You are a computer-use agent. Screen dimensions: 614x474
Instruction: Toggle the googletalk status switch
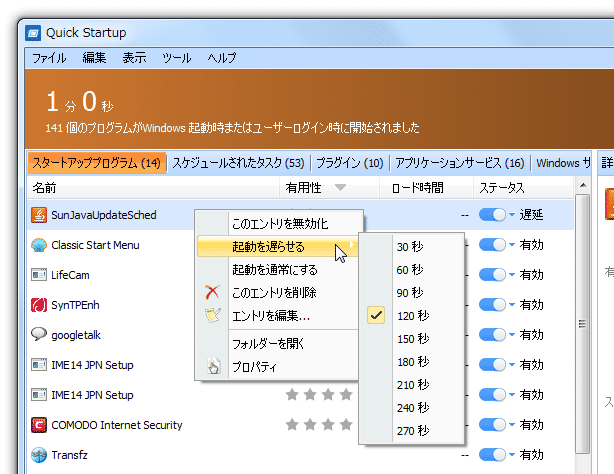492,335
